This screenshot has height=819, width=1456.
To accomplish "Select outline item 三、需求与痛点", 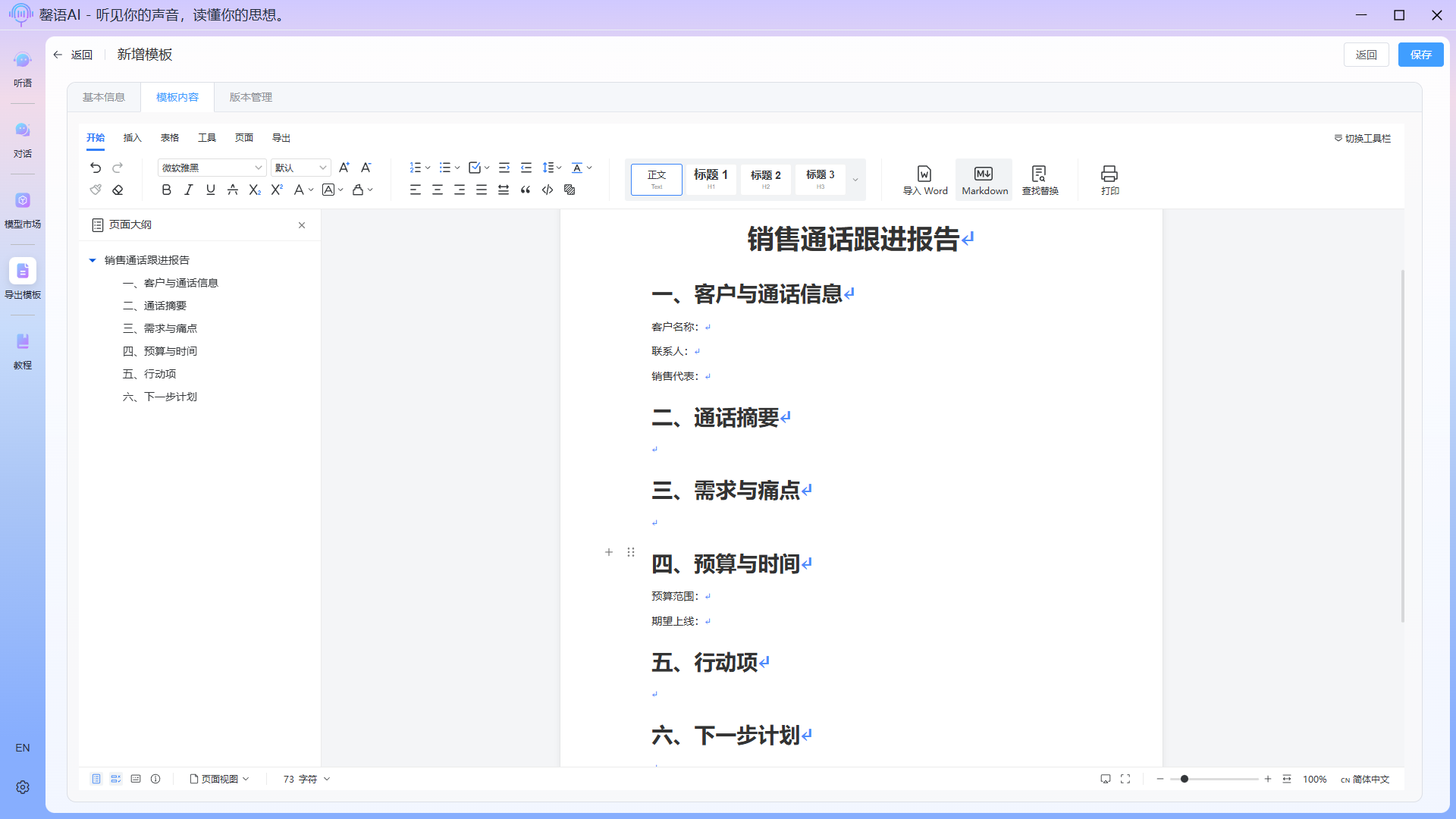I will coord(160,328).
